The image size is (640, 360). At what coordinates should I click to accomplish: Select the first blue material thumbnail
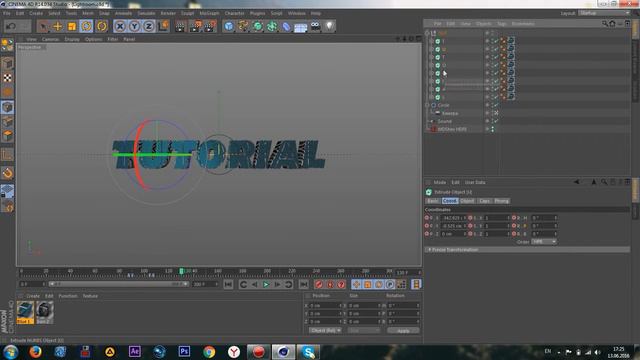pos(25,312)
